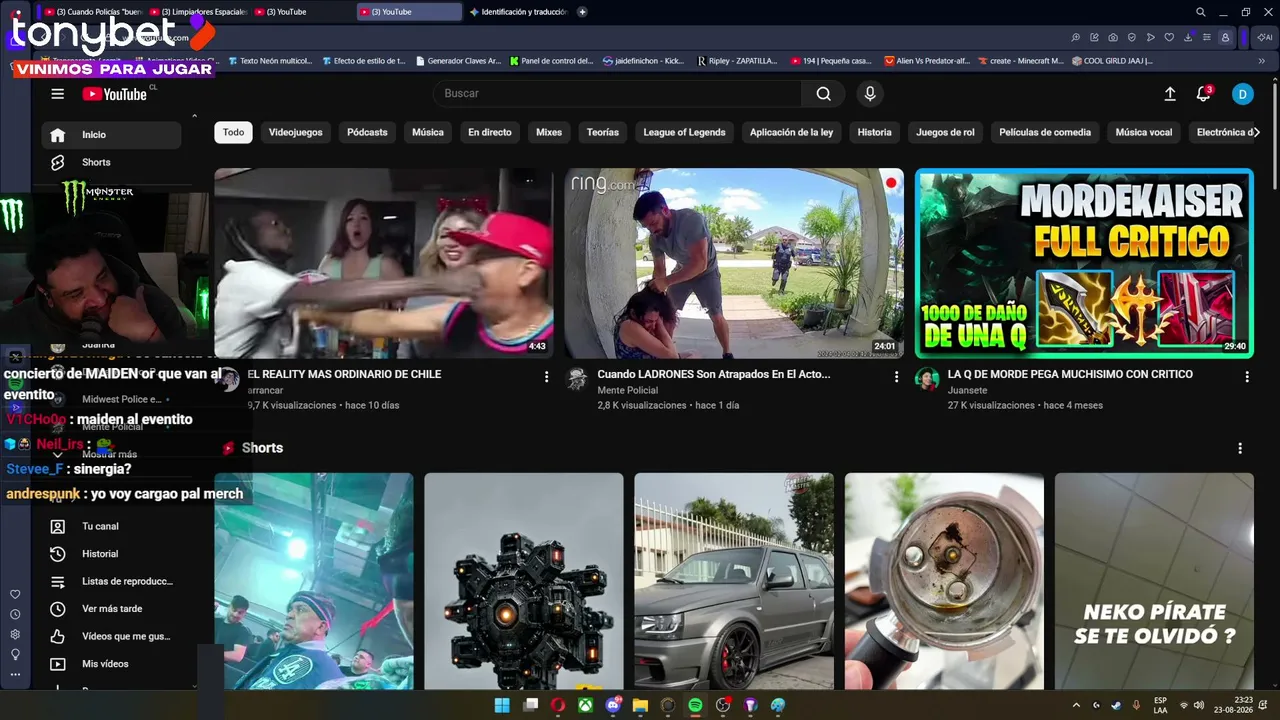This screenshot has width=1280, height=720.
Task: Open the ring.com doorbell video thumbnail
Action: click(734, 263)
